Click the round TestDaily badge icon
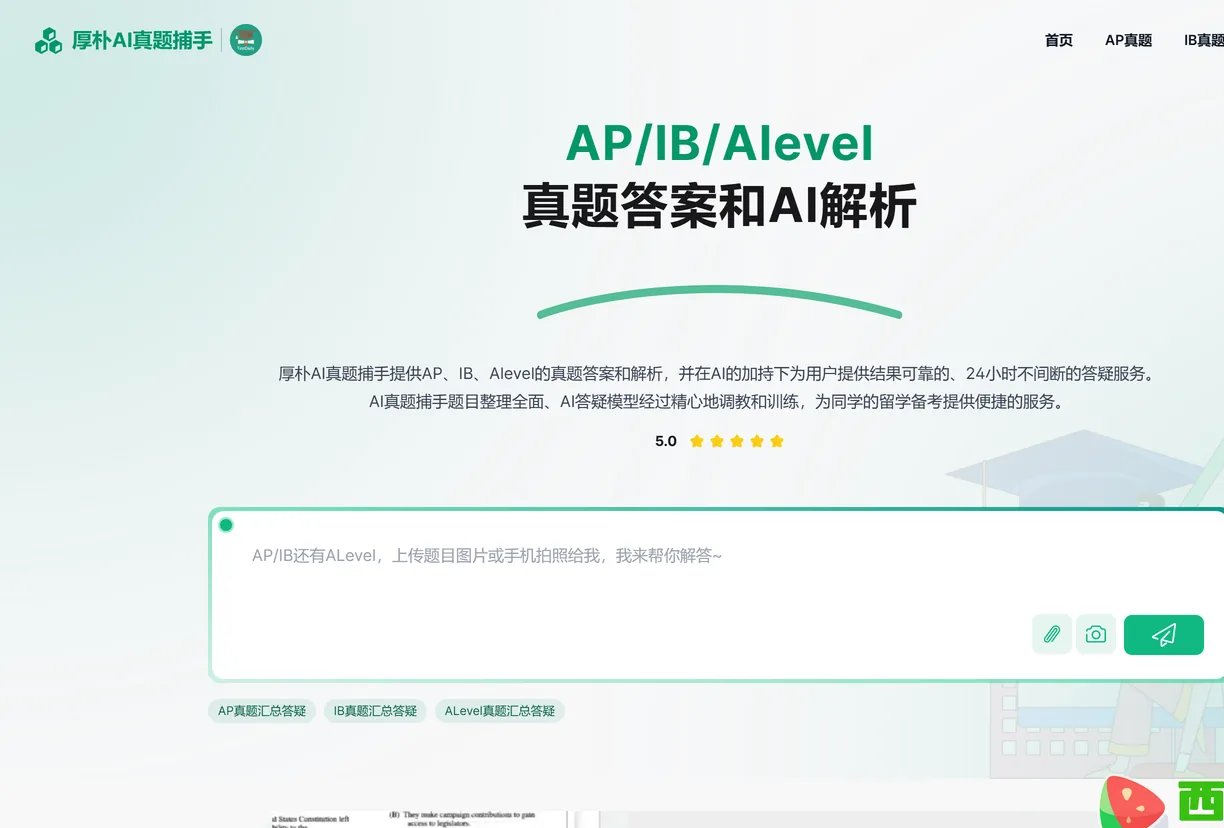Image resolution: width=1224 pixels, height=828 pixels. (246, 40)
